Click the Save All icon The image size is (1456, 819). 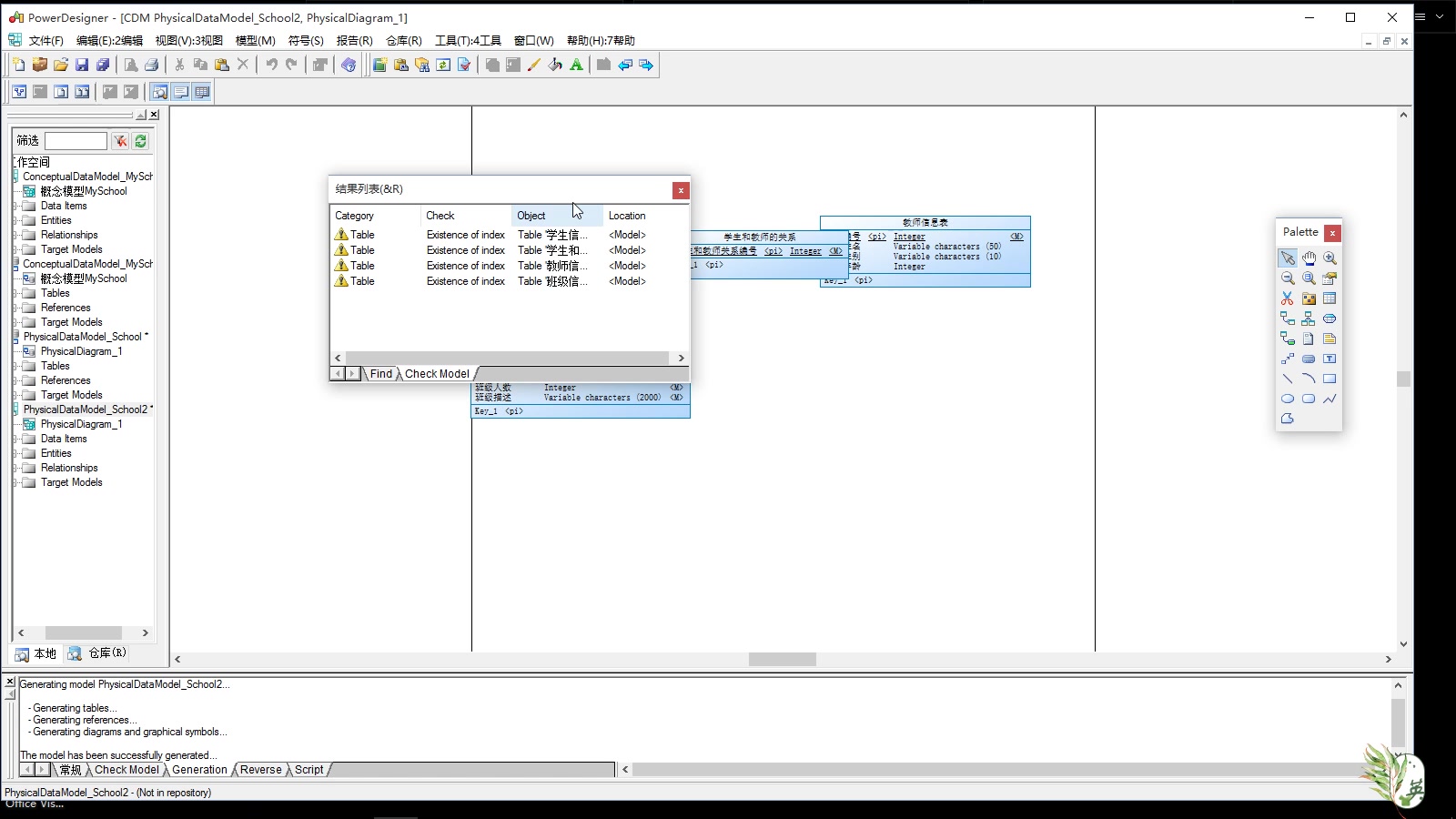[103, 65]
